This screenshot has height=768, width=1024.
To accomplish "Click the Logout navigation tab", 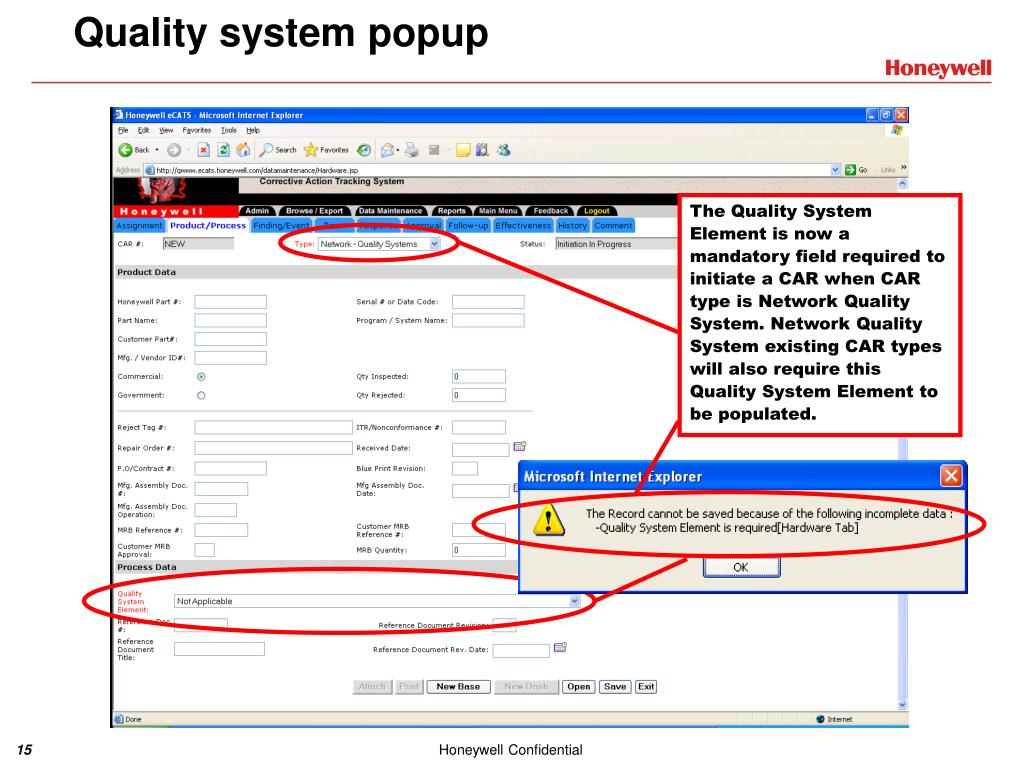I will pyautogui.click(x=597, y=211).
